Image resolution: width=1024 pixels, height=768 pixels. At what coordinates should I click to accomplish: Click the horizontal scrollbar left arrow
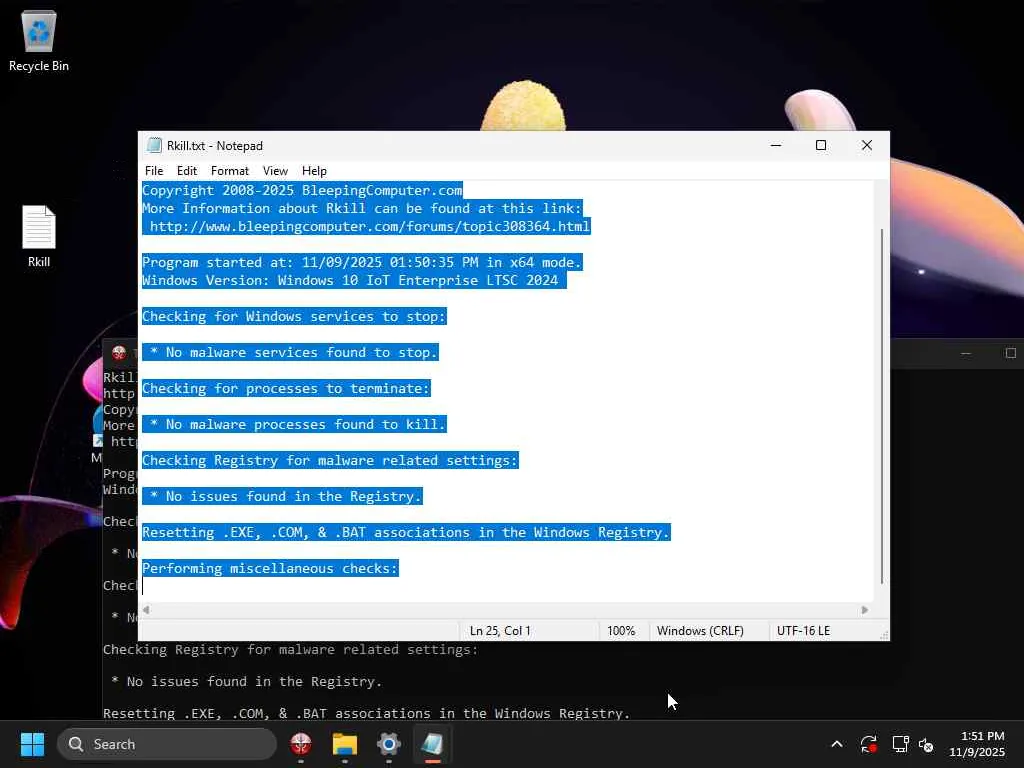tap(146, 609)
